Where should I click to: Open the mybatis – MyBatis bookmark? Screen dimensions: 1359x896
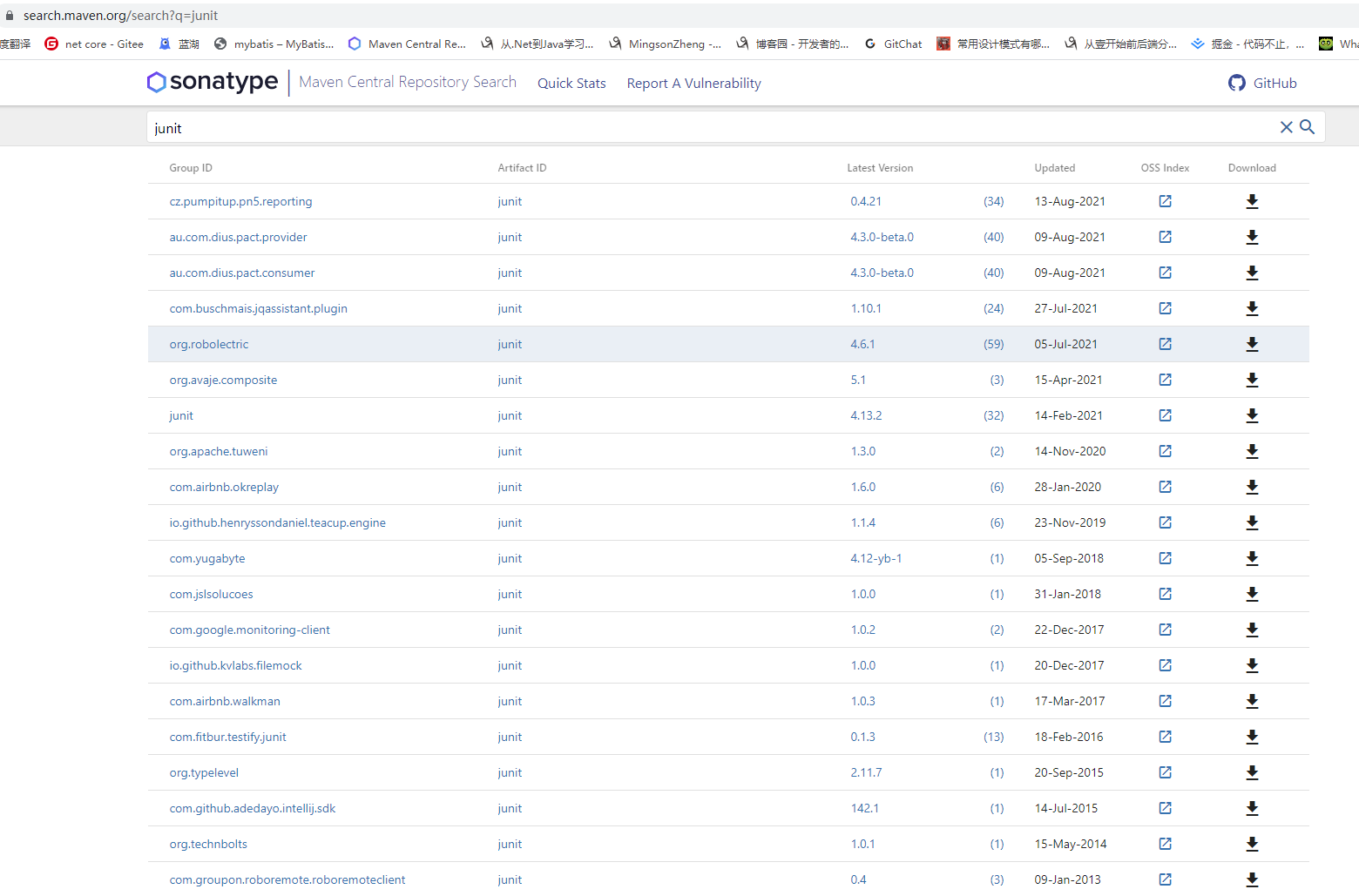[x=274, y=44]
